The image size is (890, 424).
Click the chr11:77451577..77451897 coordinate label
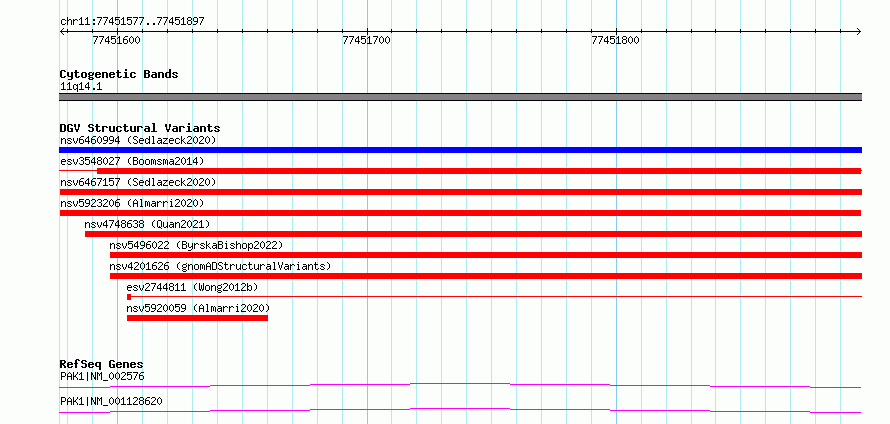pyautogui.click(x=132, y=22)
